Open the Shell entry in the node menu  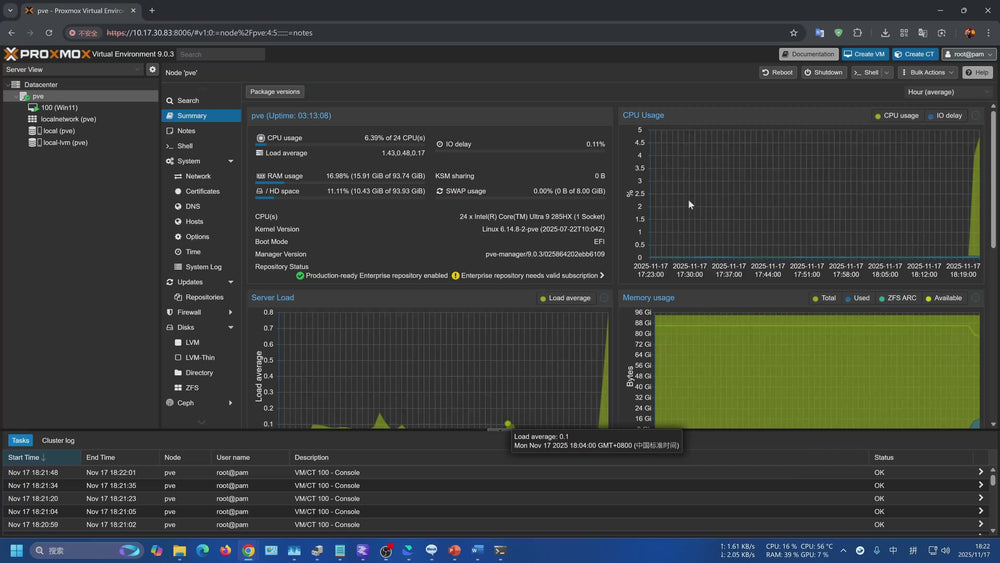coord(185,146)
